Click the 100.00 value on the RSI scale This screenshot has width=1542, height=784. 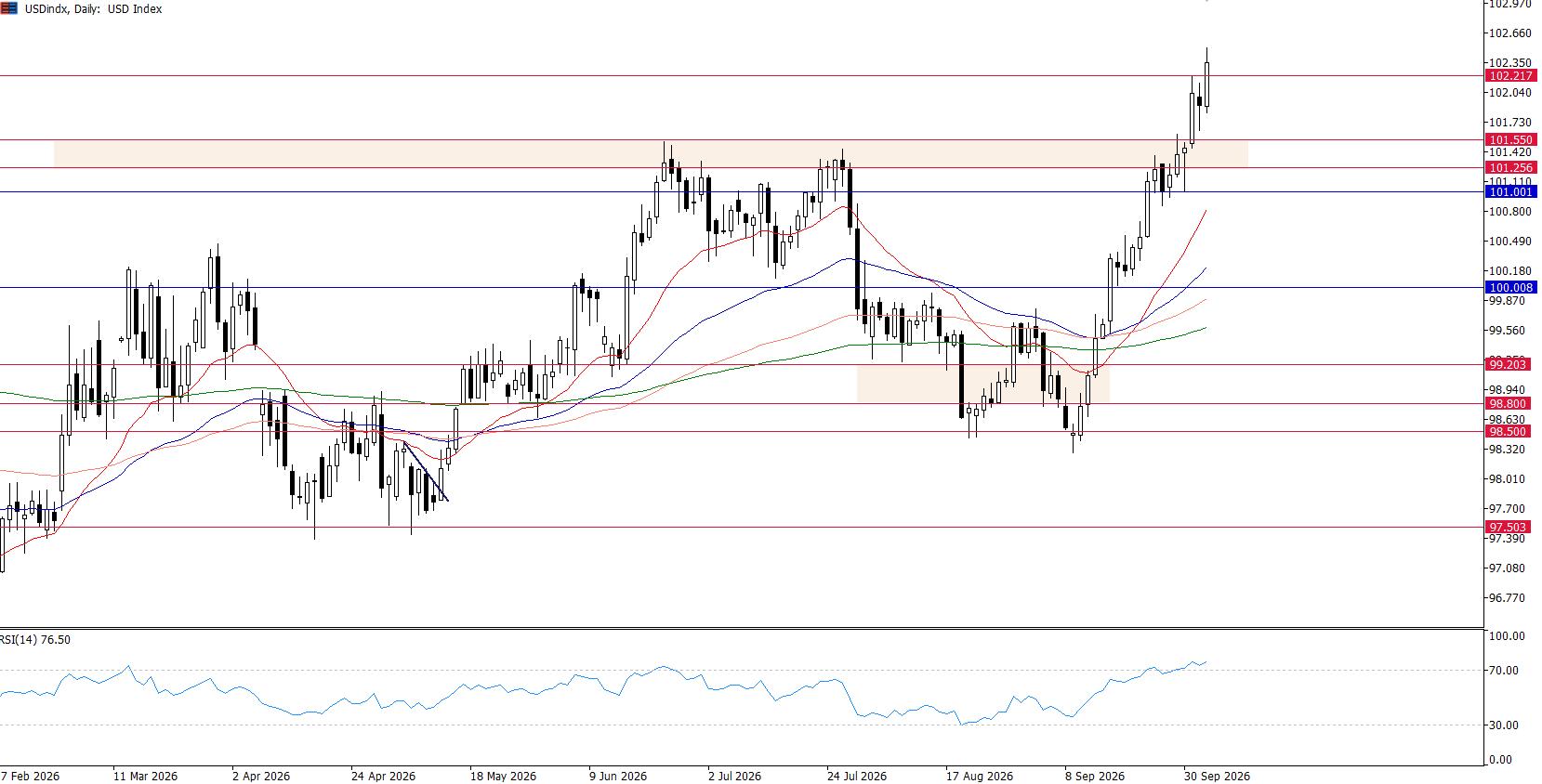(x=1507, y=636)
